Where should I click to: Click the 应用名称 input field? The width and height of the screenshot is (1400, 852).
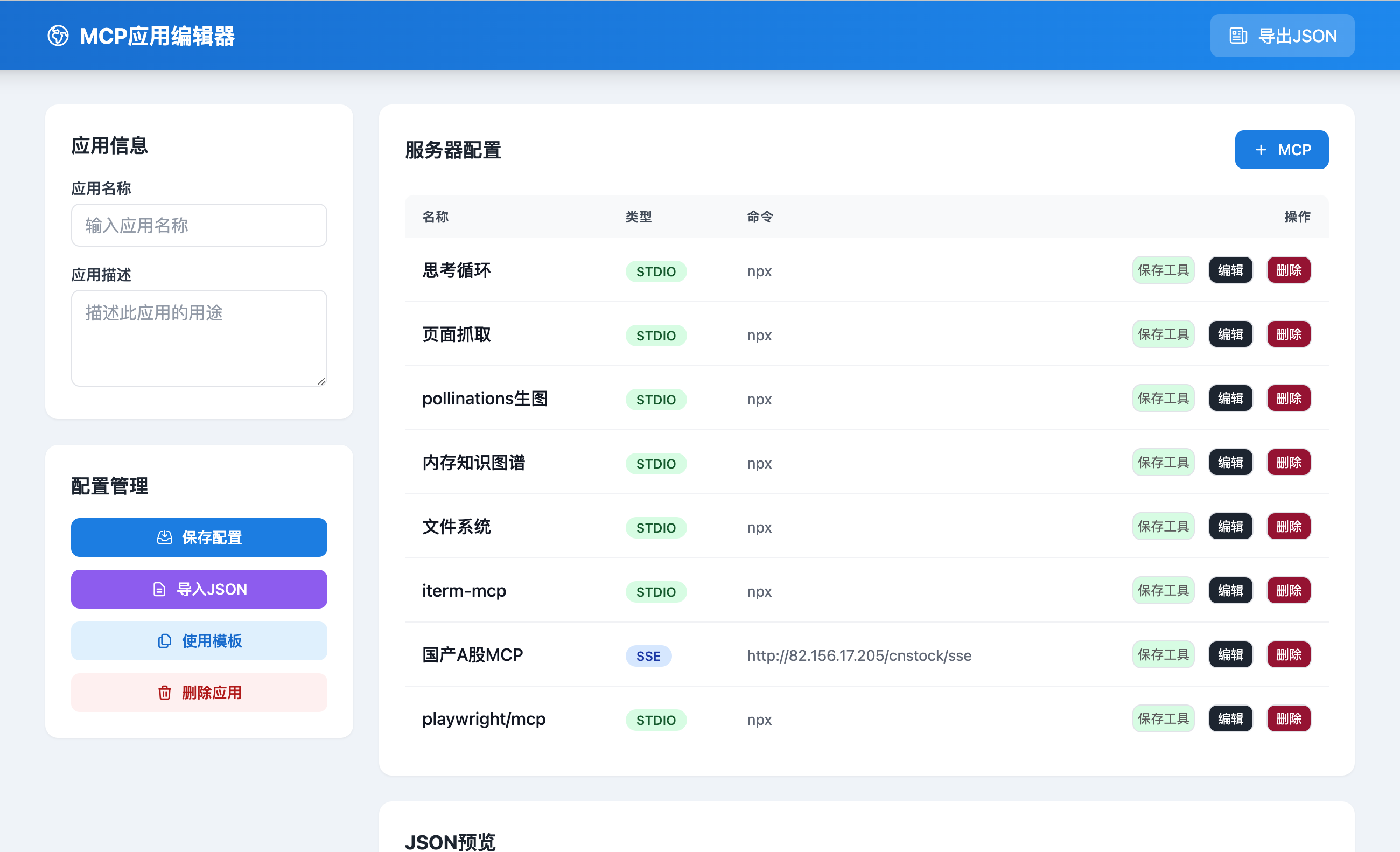tap(199, 226)
